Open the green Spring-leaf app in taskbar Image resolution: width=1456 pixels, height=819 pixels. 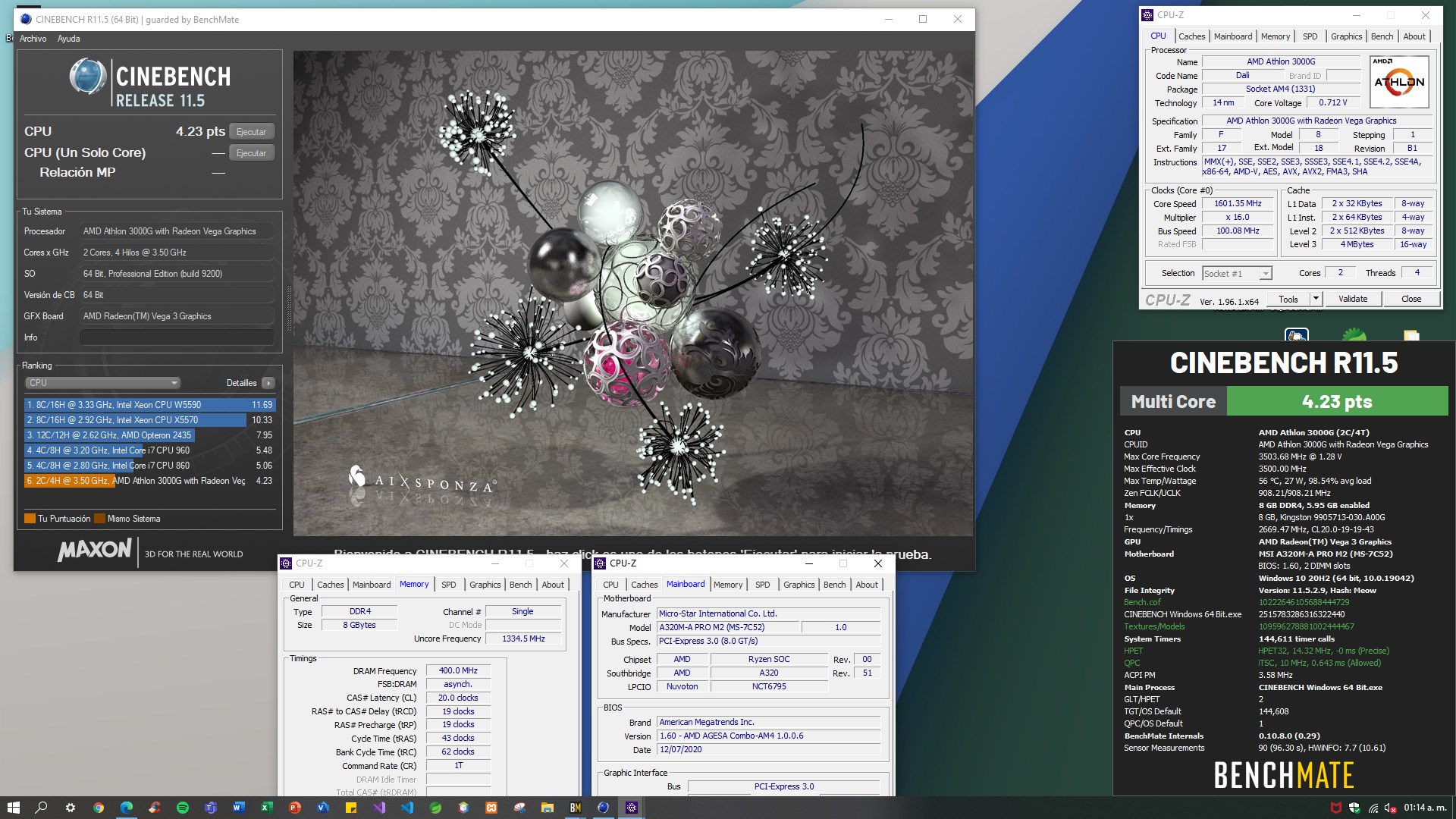click(x=435, y=808)
